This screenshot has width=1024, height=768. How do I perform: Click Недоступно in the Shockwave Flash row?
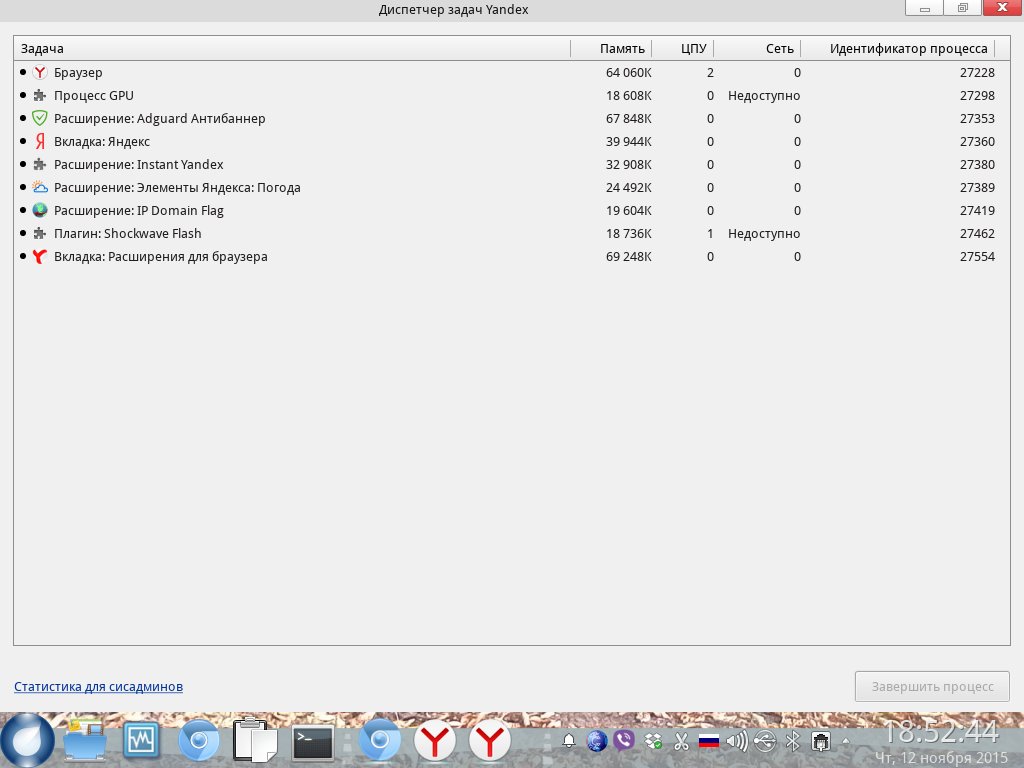coord(763,233)
